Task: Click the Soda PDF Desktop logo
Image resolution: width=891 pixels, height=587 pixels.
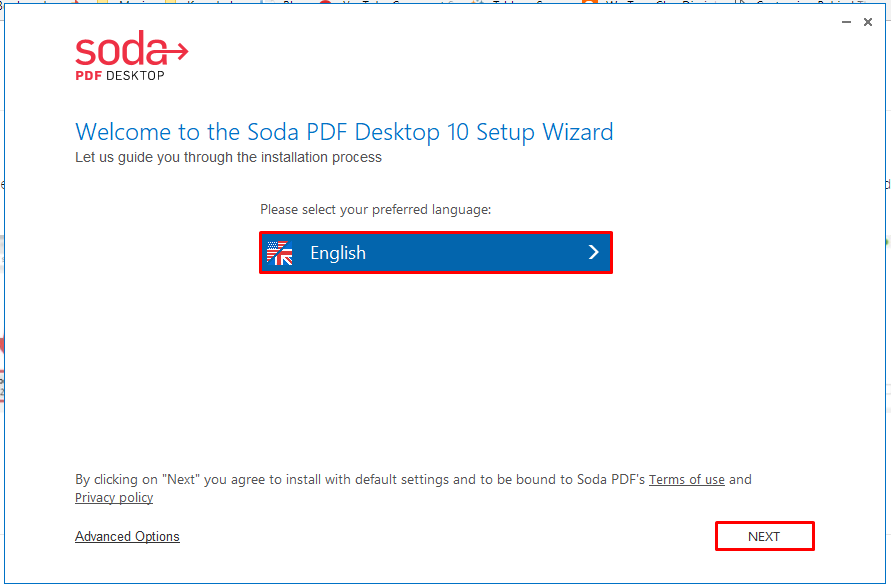Action: coord(131,55)
